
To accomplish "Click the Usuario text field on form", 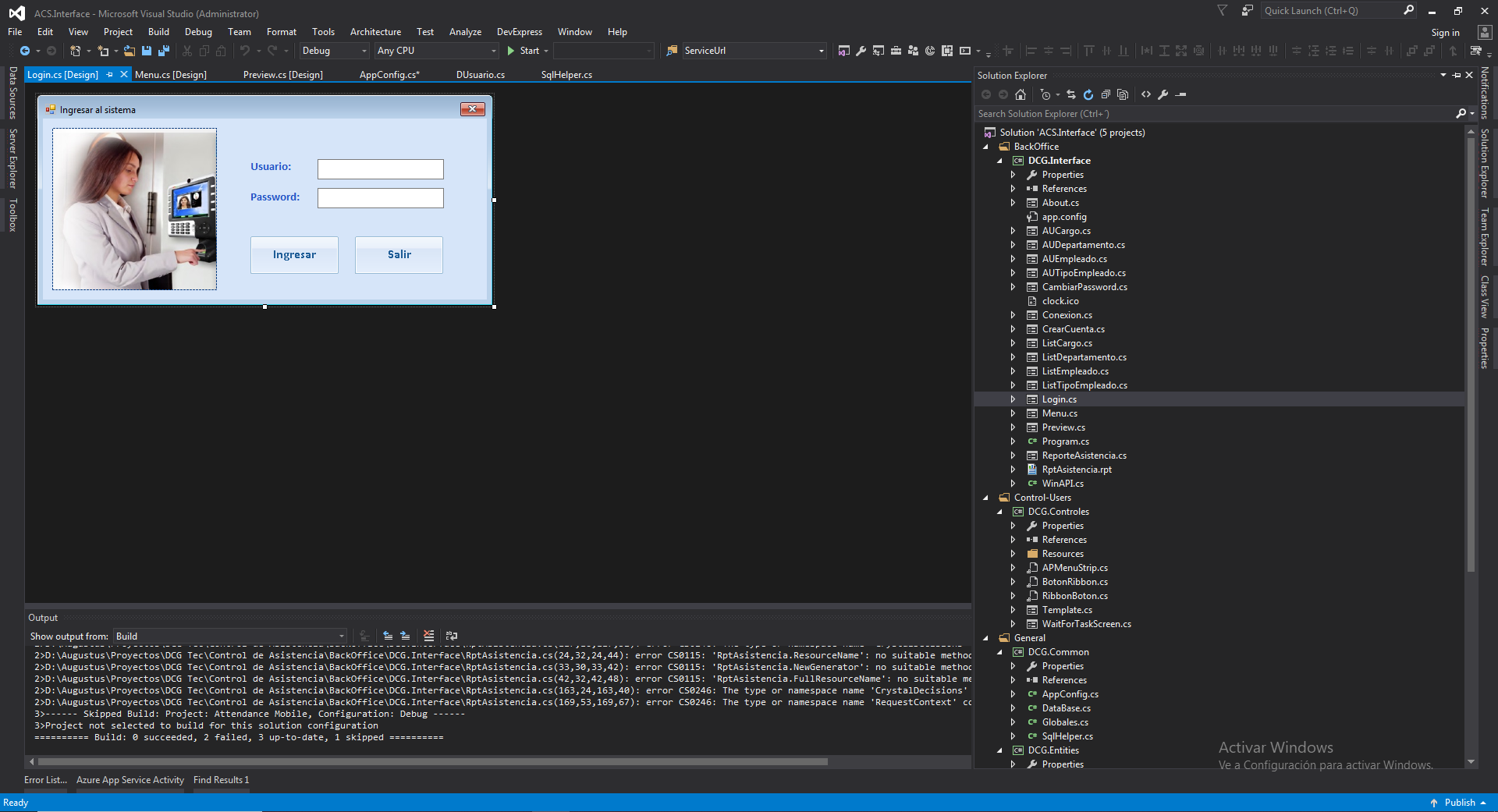I will click(380, 169).
